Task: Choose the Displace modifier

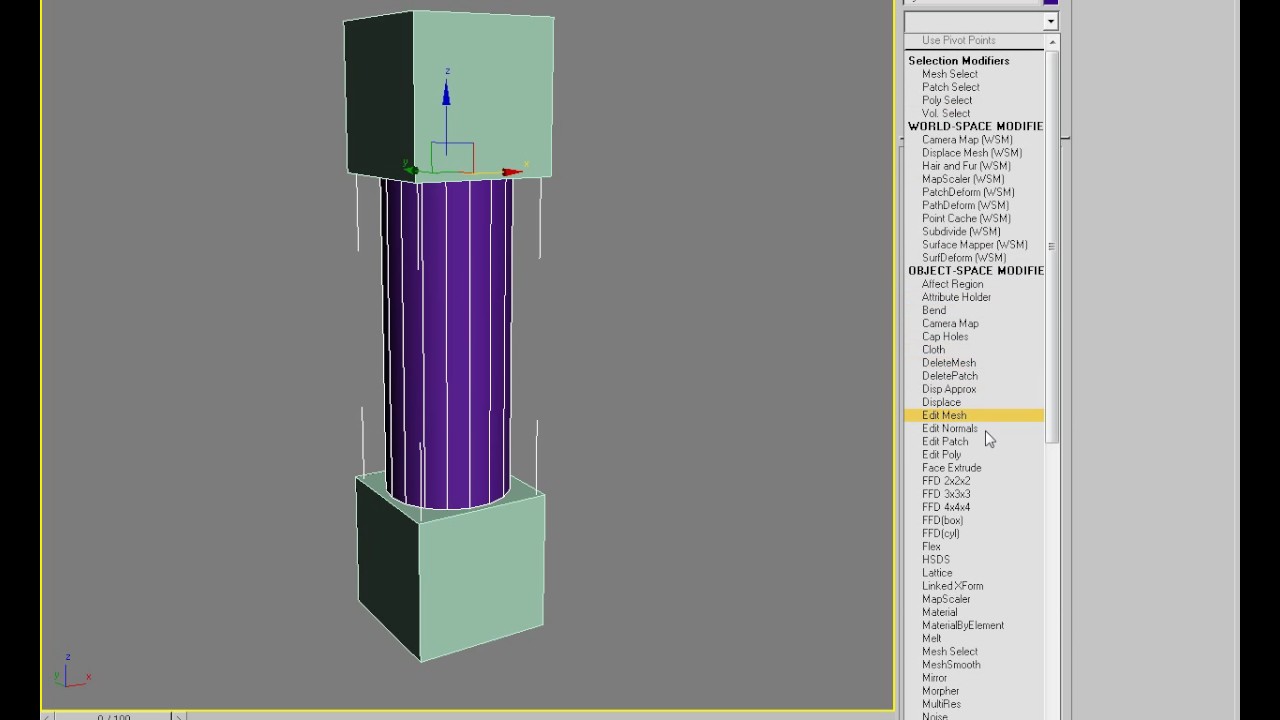Action: pos(941,402)
